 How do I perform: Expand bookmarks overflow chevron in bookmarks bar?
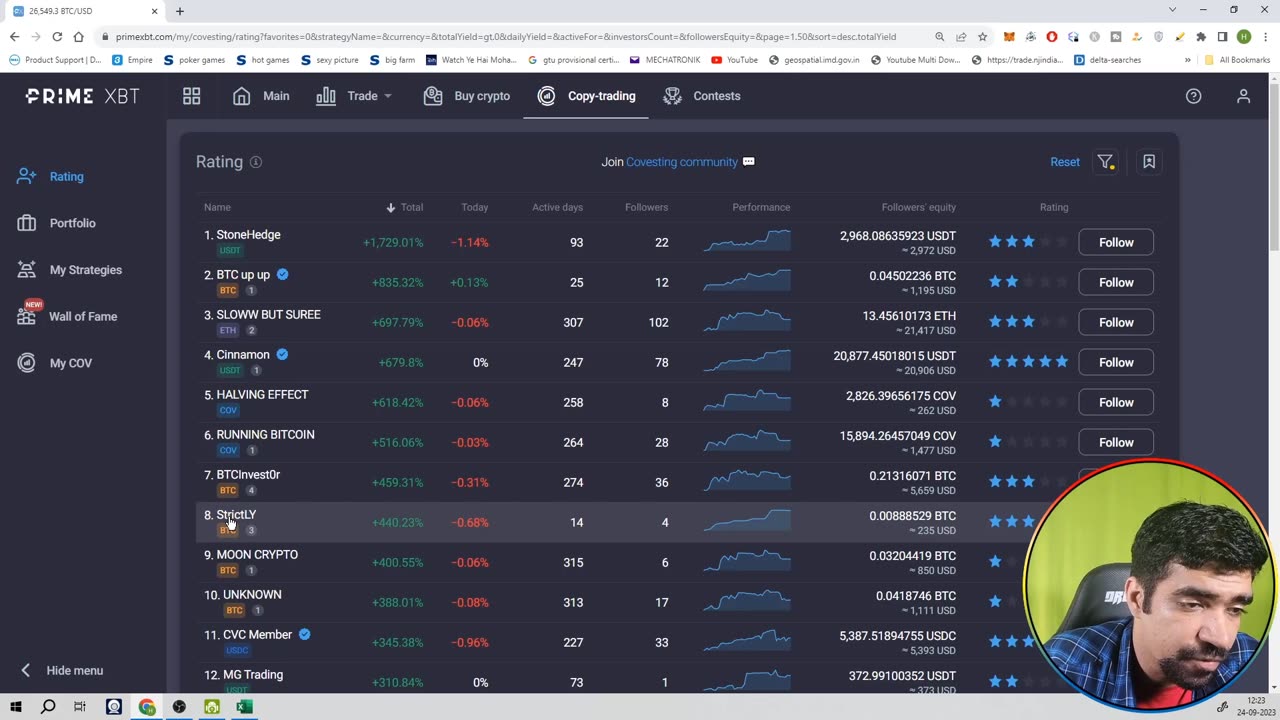(1187, 60)
